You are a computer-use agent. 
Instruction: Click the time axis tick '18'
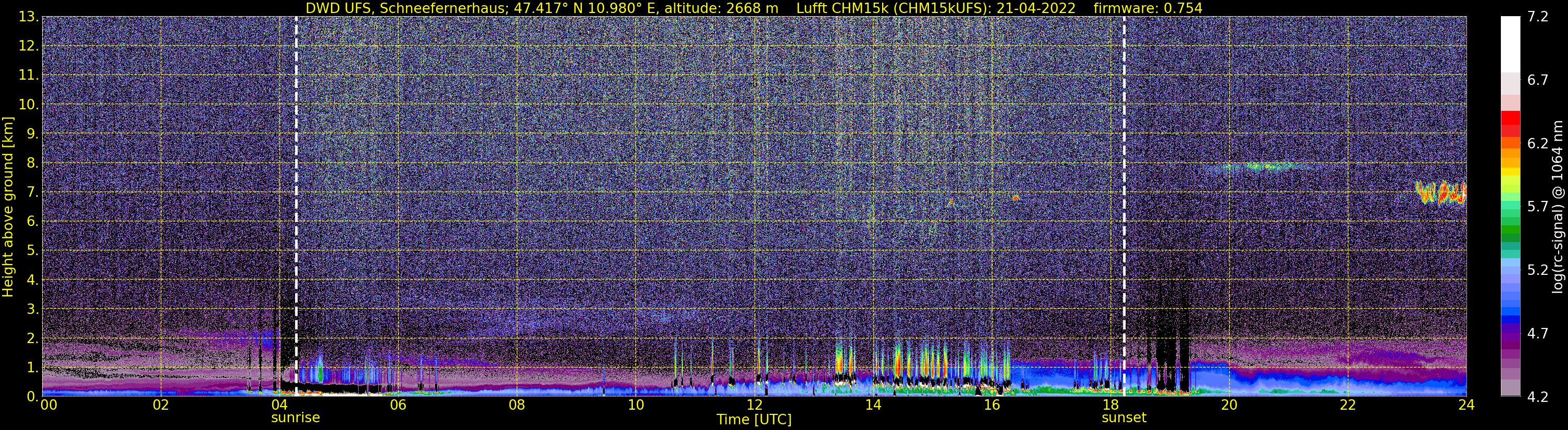(x=1110, y=406)
